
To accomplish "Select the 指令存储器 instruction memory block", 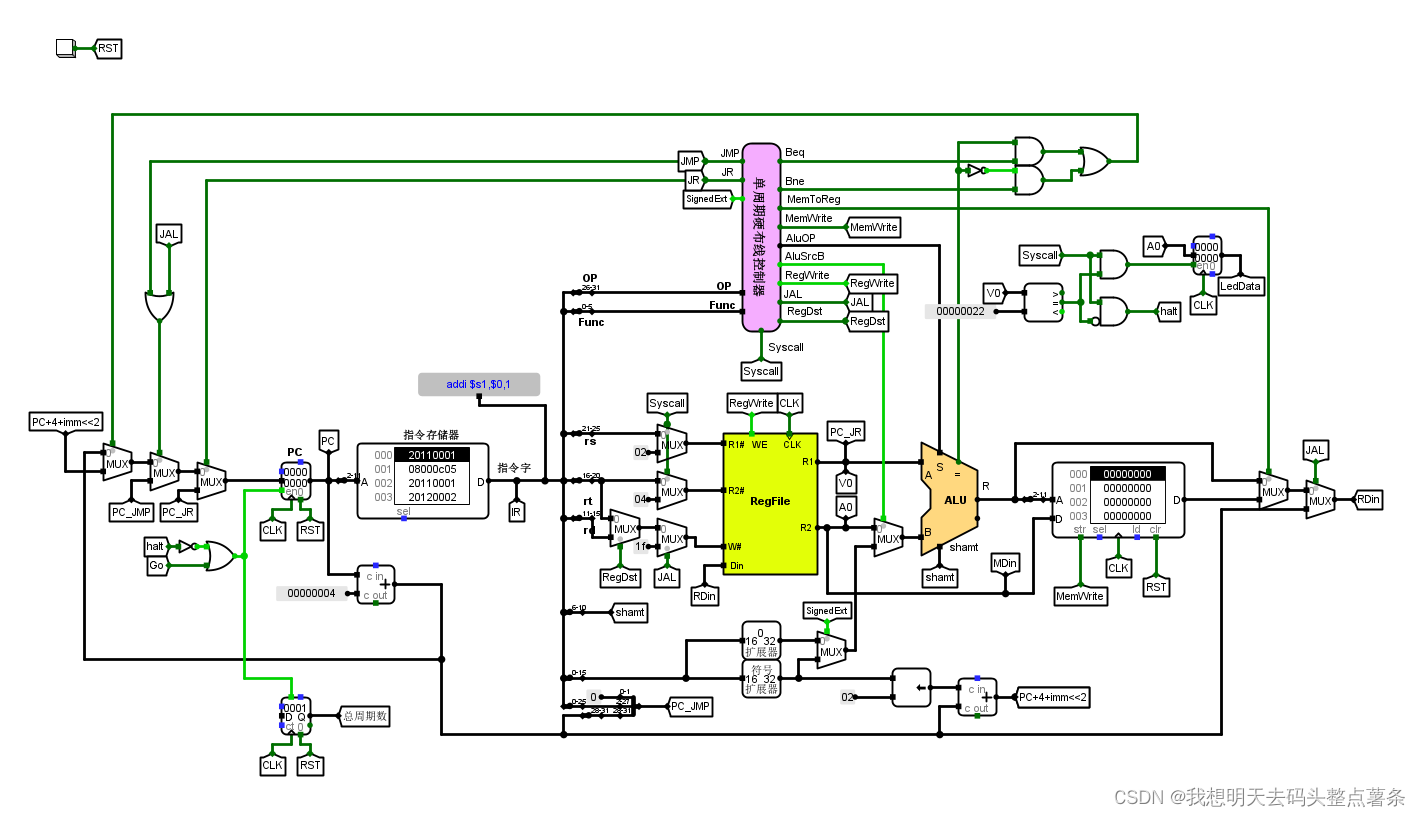I will coord(422,480).
